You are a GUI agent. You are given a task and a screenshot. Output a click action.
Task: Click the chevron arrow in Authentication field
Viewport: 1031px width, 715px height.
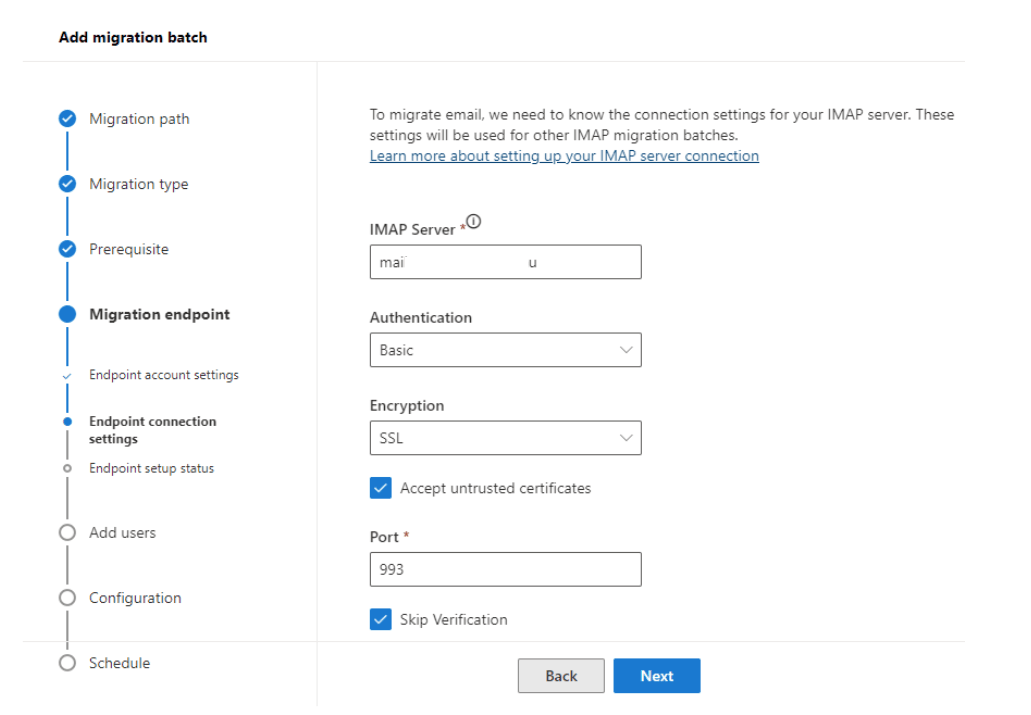626,350
